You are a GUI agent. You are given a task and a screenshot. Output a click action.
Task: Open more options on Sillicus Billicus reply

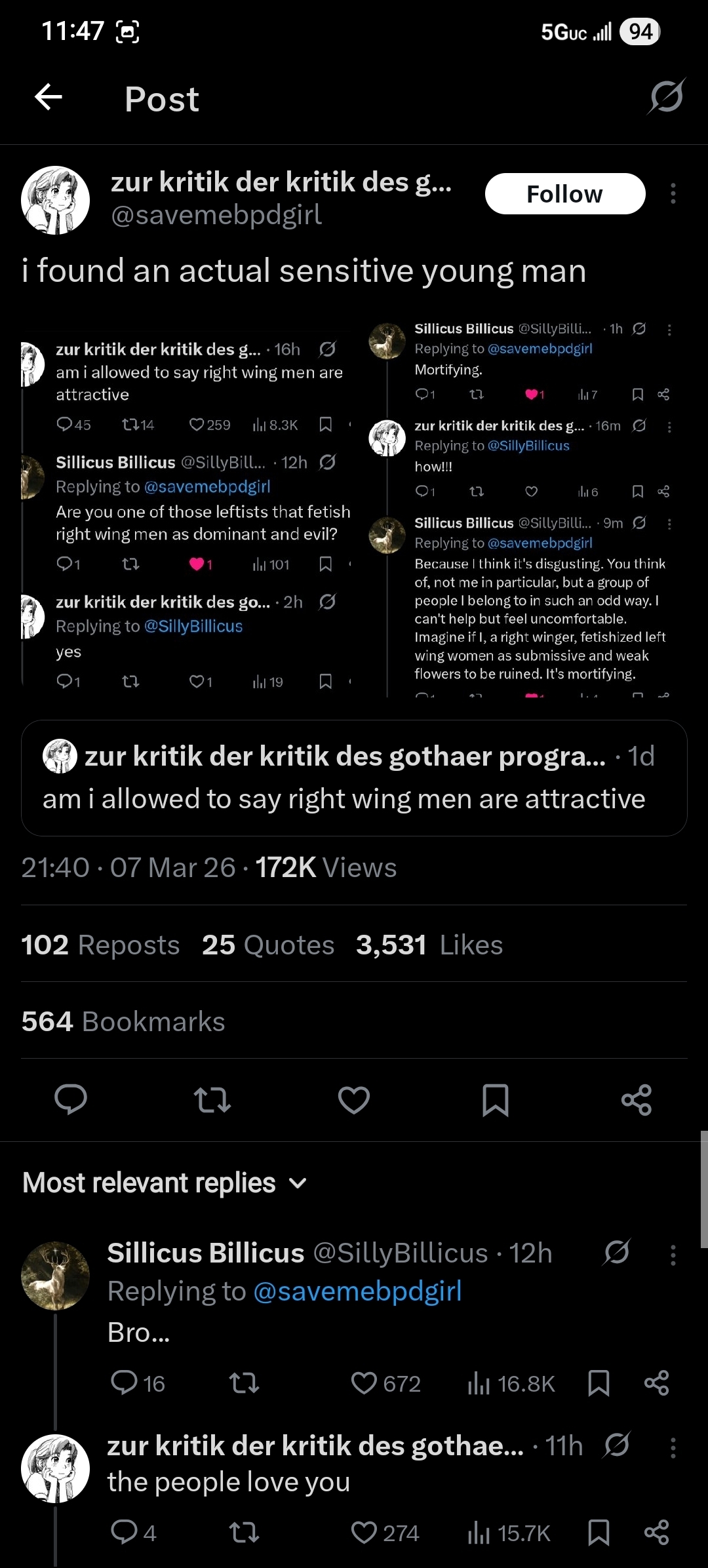(673, 1255)
